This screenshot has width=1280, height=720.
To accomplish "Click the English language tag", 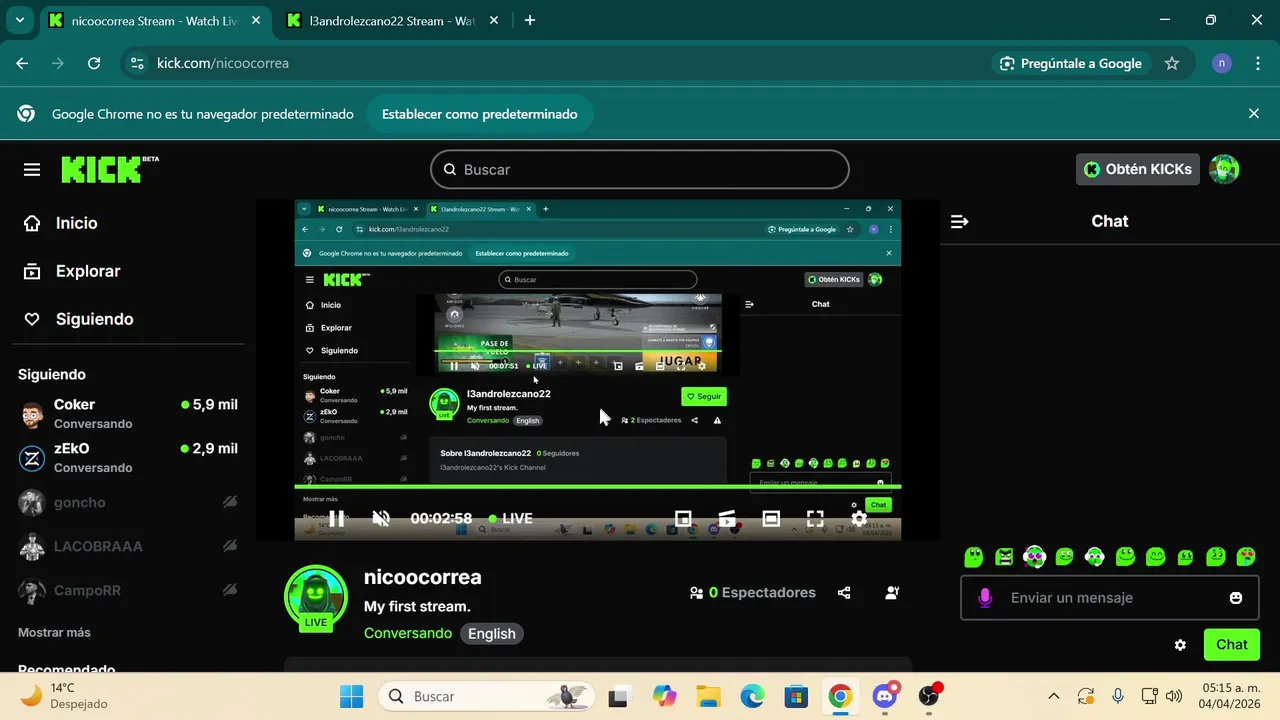I will 492,633.
